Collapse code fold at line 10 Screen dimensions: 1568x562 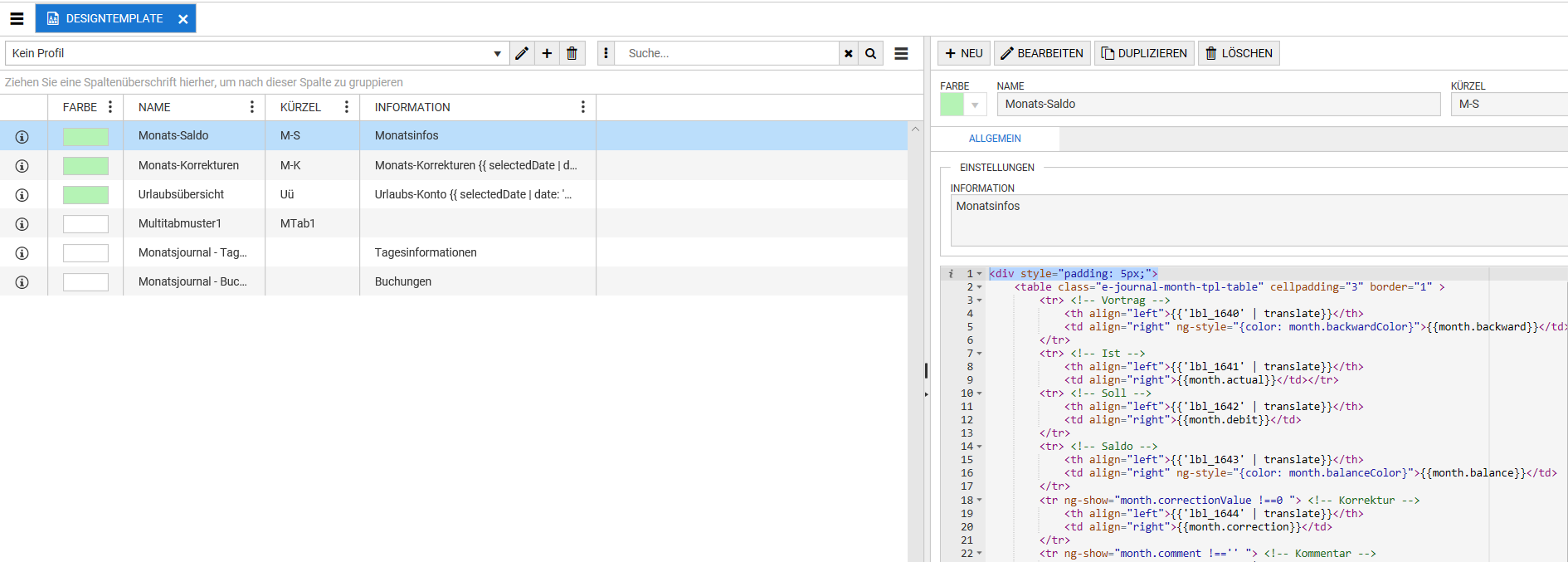pyautogui.click(x=980, y=393)
